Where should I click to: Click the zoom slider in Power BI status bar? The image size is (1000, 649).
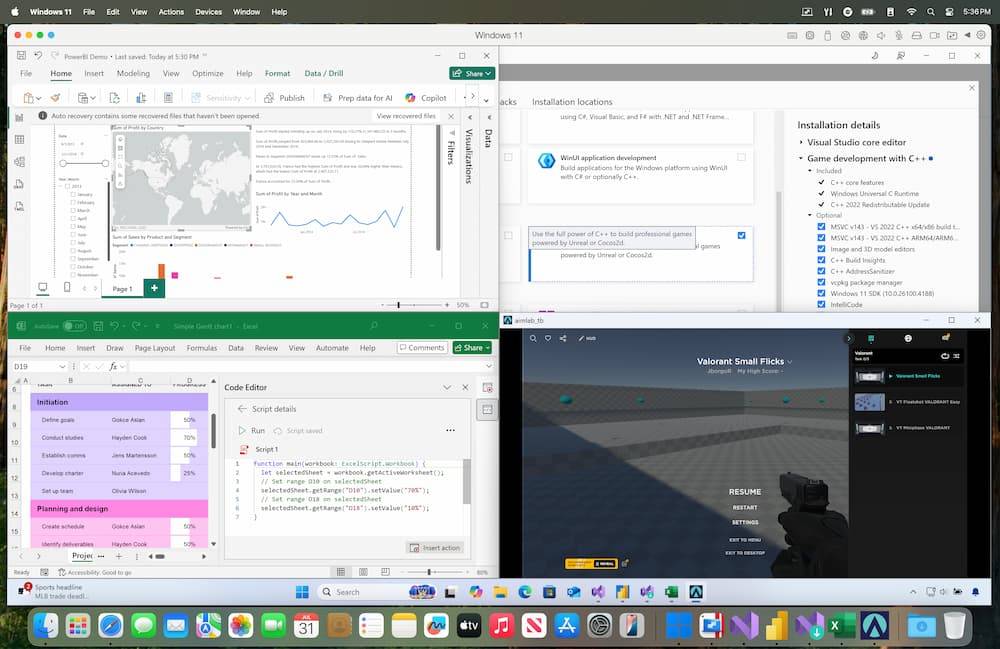(x=400, y=304)
